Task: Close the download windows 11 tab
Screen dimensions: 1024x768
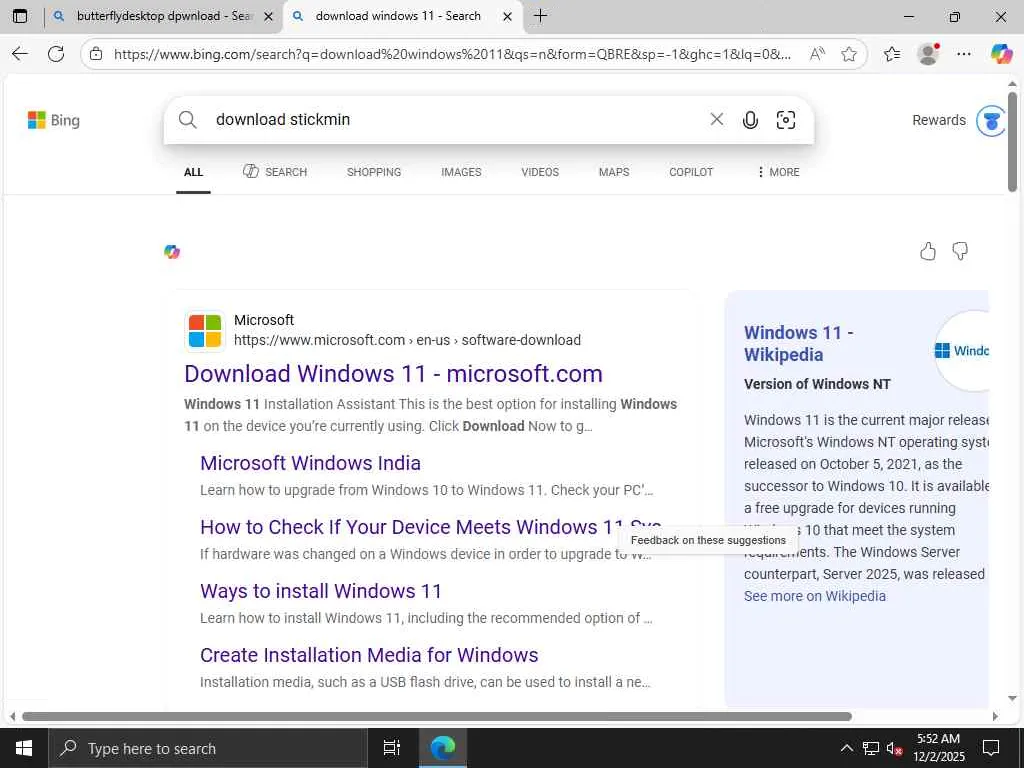Action: pos(507,17)
